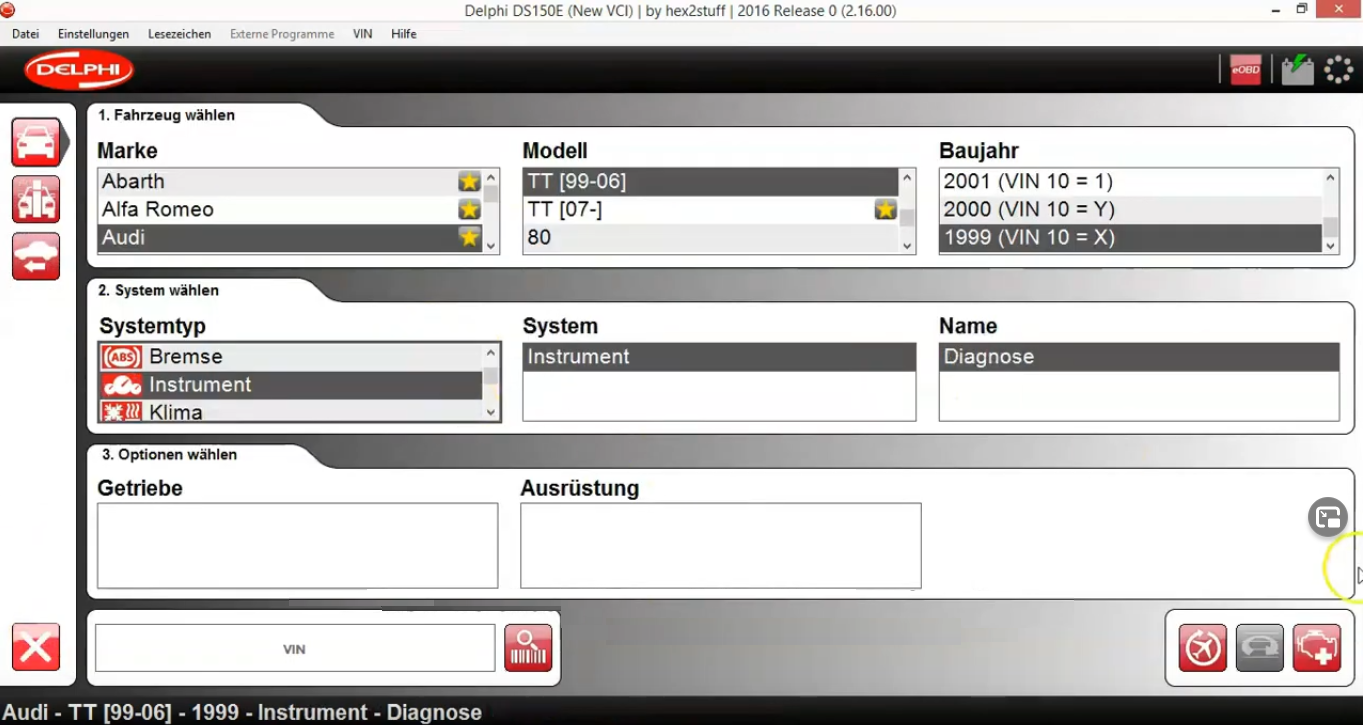Select Audi in Marke list
This screenshot has width=1363, height=725.
pos(290,237)
